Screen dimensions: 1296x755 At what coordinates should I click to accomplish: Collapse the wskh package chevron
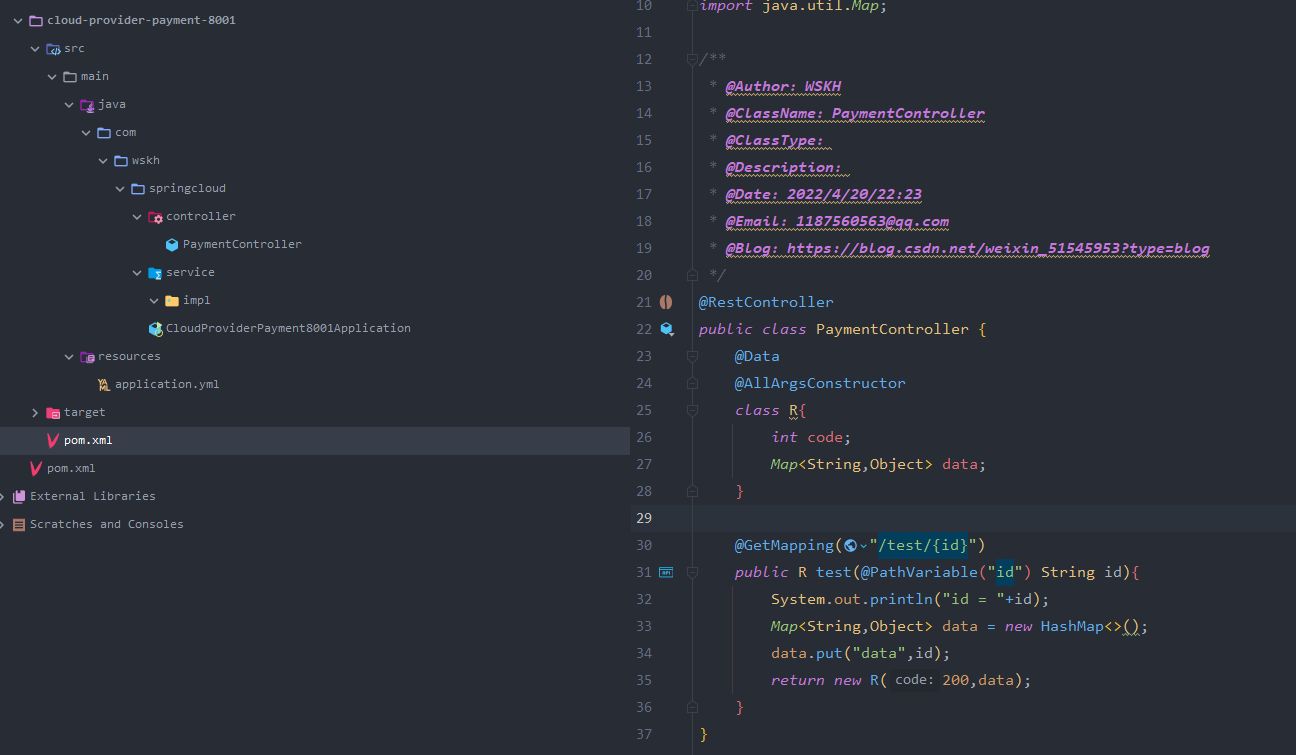tap(103, 160)
